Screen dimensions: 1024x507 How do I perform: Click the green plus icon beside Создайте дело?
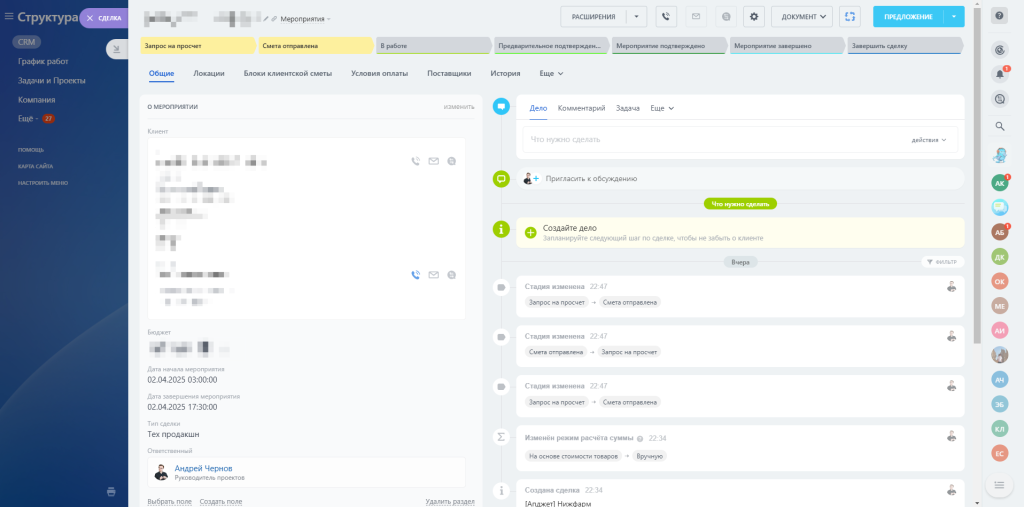(x=531, y=232)
